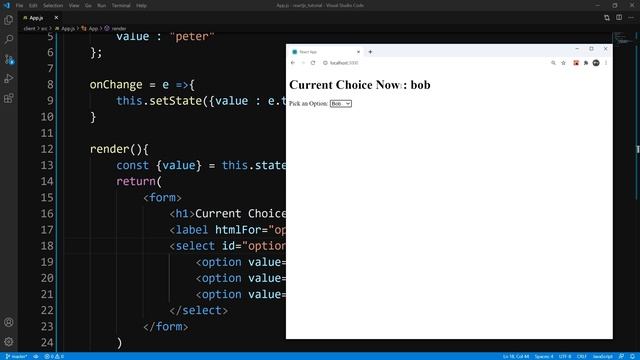The width and height of the screenshot is (640, 360).
Task: Click the minimap in the VS Code editor
Action: [623, 39]
